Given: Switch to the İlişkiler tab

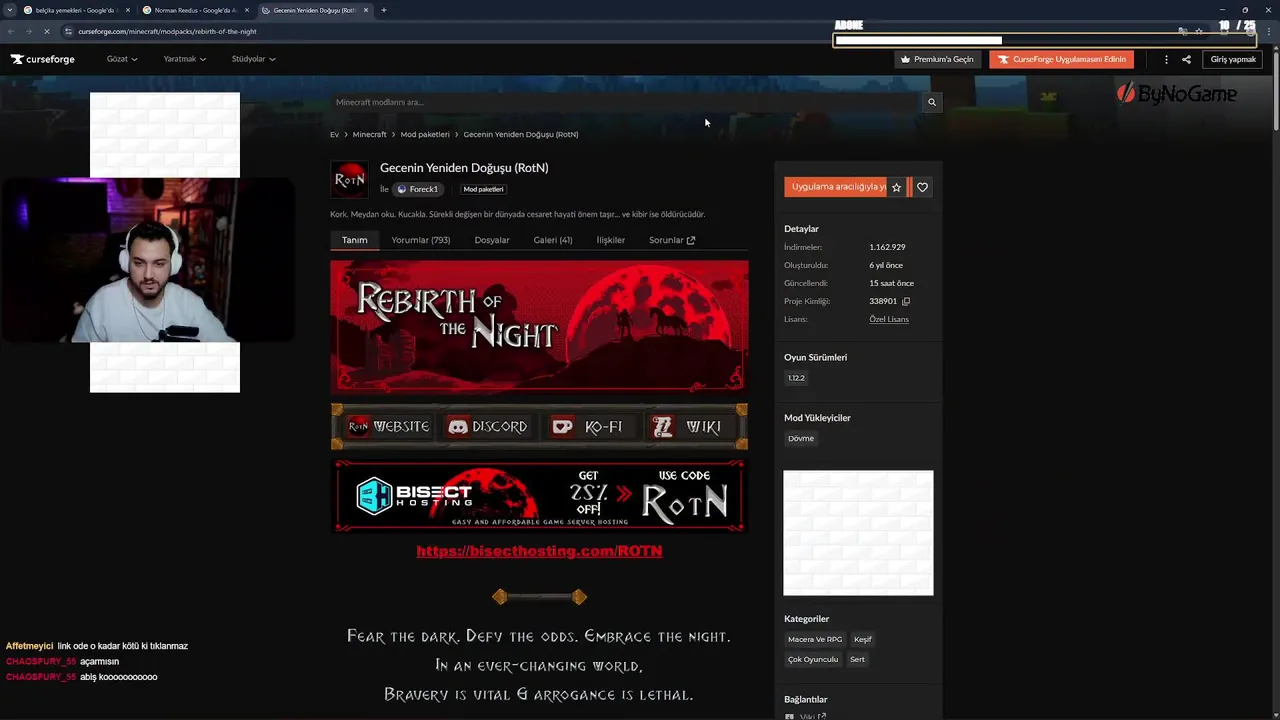Looking at the screenshot, I should tap(610, 240).
